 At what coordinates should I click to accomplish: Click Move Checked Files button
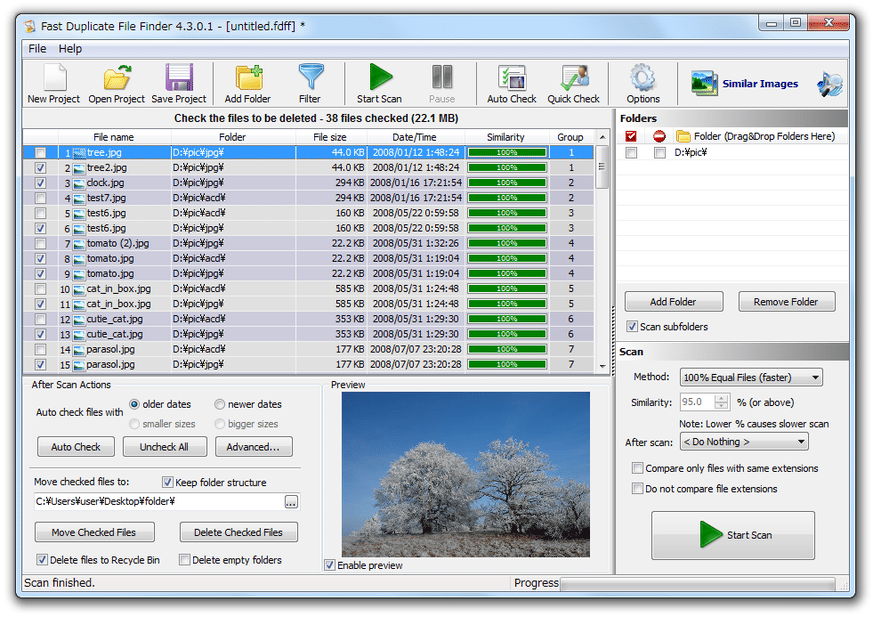pyautogui.click(x=94, y=532)
